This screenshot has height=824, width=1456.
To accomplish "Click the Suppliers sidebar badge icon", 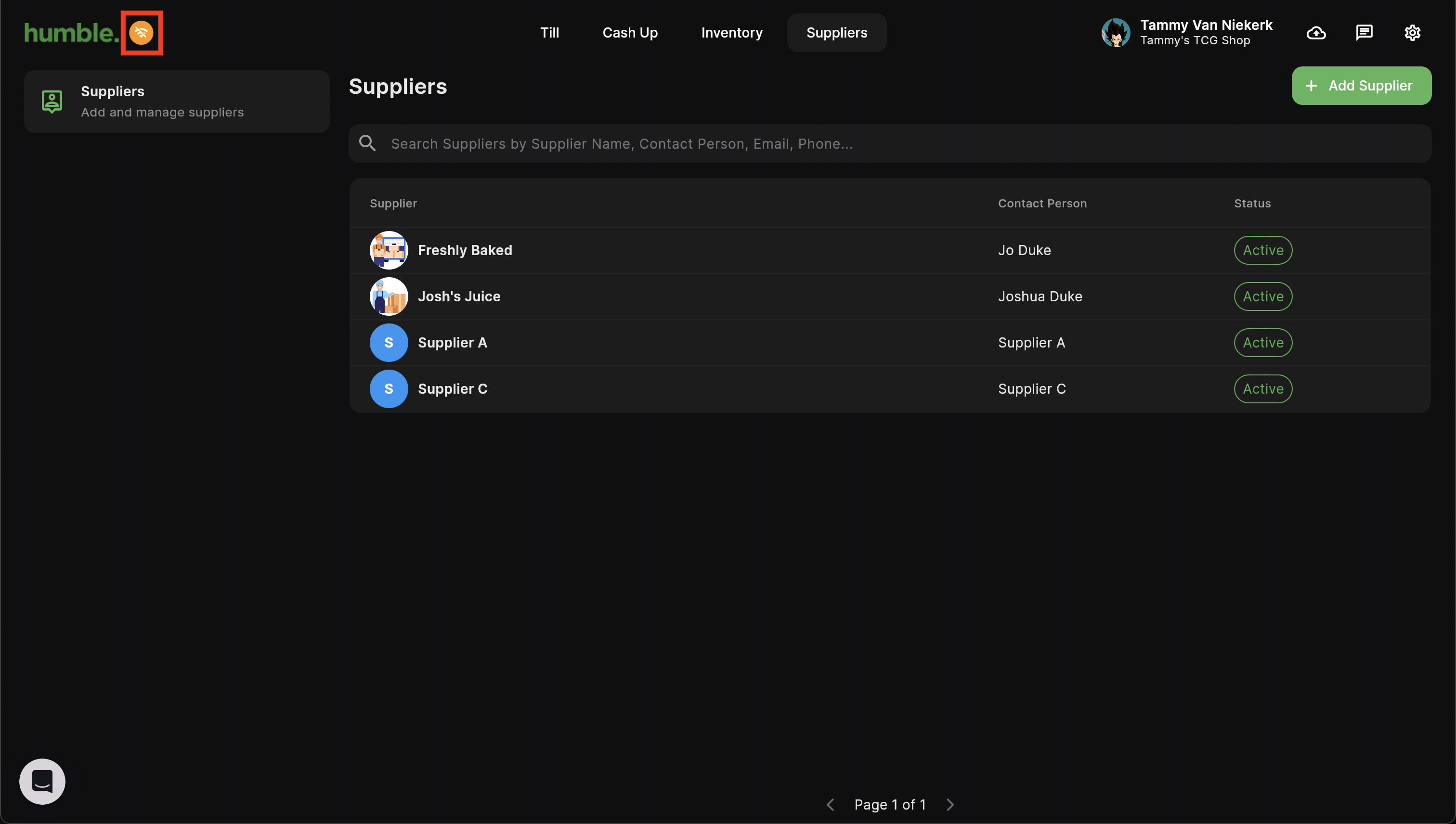I will tap(52, 102).
